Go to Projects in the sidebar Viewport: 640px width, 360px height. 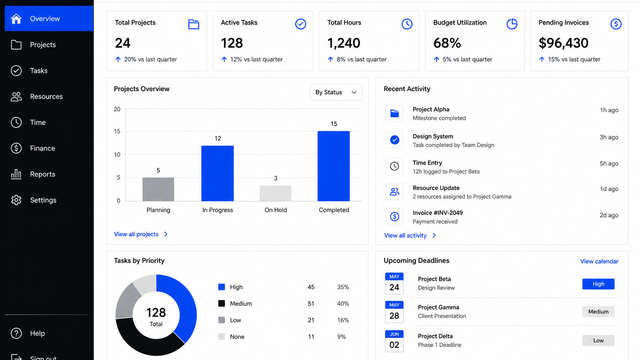click(x=43, y=45)
